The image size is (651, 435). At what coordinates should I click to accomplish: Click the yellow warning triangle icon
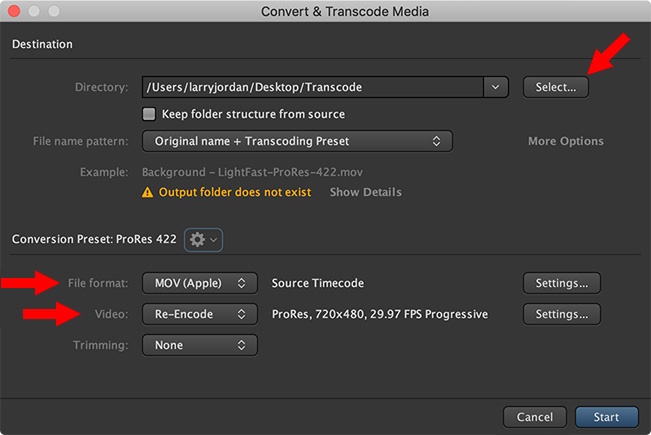(x=147, y=193)
